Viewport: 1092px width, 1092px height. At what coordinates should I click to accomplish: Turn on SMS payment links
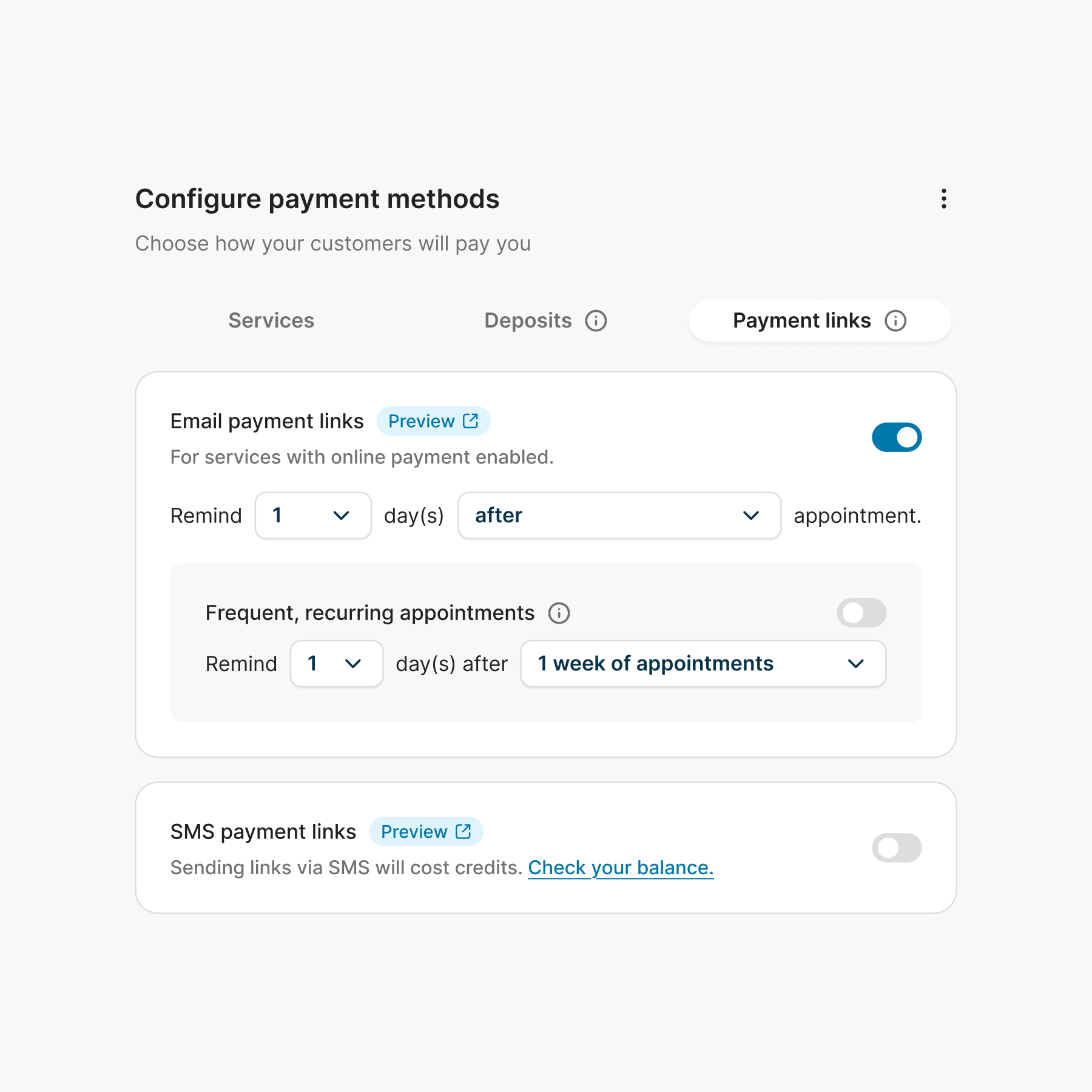coord(897,848)
